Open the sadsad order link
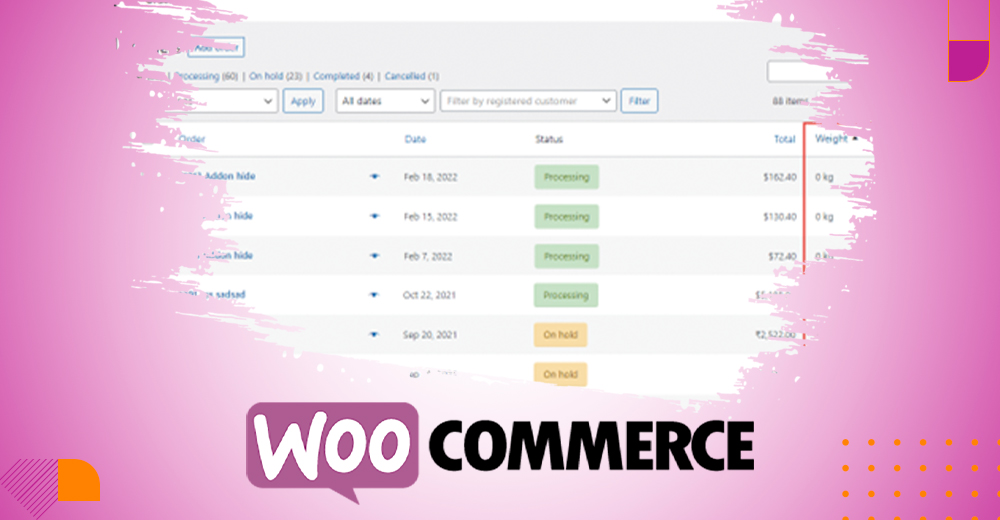Viewport: 1000px width, 520px height. (214, 295)
